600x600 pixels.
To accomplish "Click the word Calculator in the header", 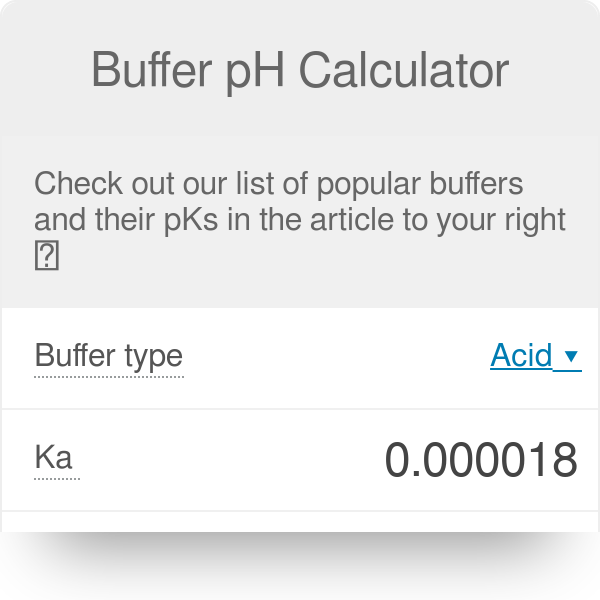I will coord(404,70).
